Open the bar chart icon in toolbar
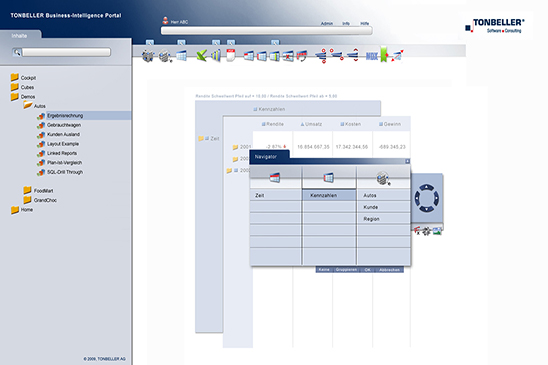The height and width of the screenshot is (365, 548). pos(216,56)
